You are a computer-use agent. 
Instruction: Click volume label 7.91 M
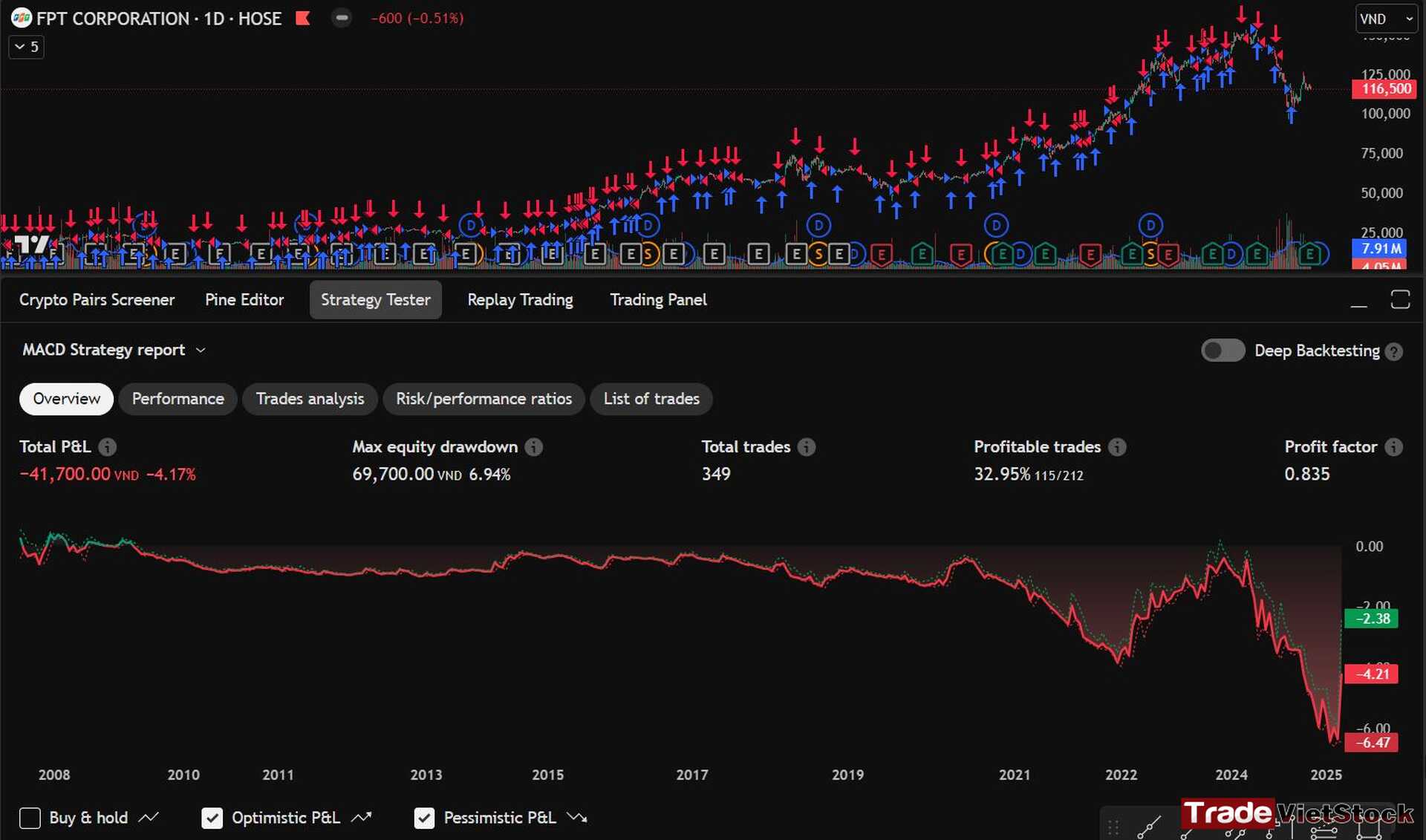click(1381, 249)
